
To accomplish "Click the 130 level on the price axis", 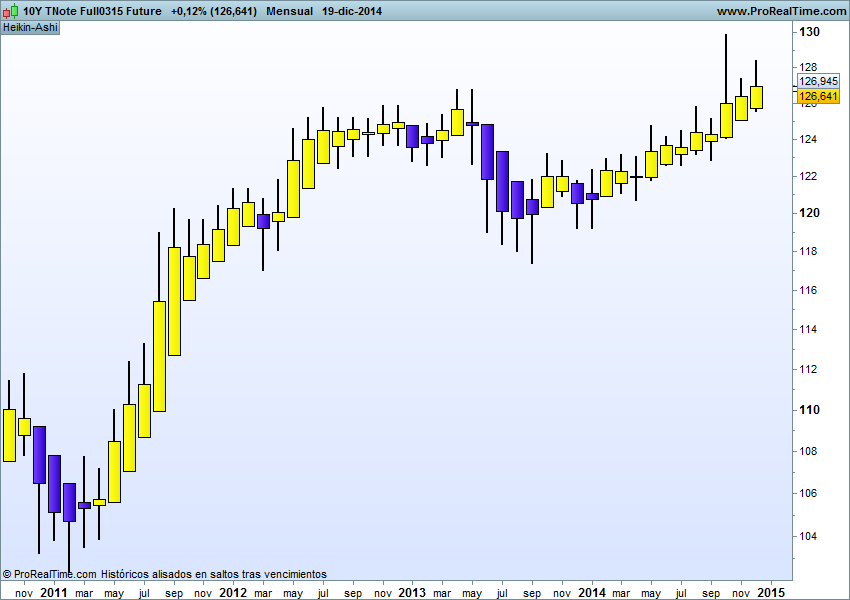I will pyautogui.click(x=809, y=32).
